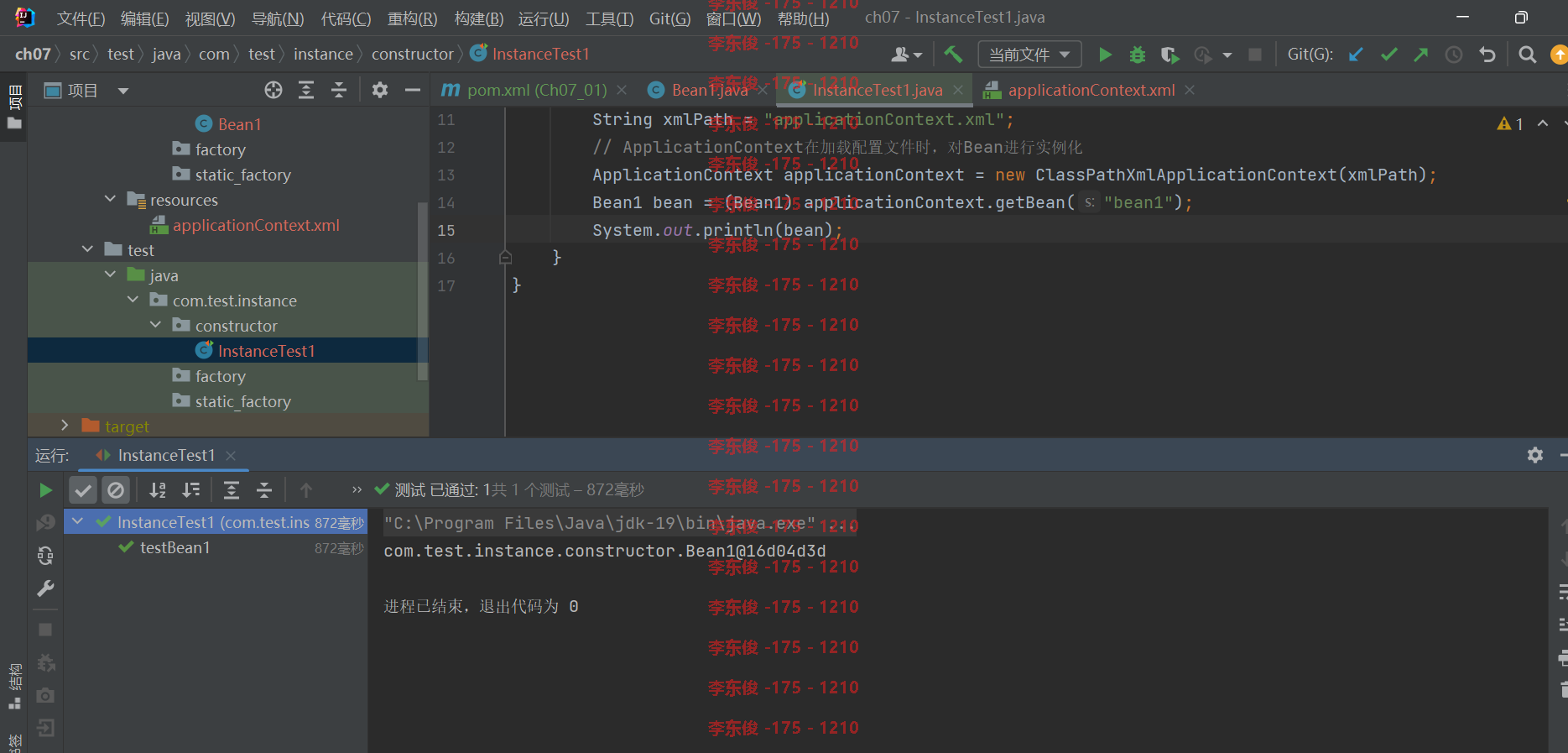The height and width of the screenshot is (753, 1568).
Task: Open the project view mode dropdown
Action: [x=123, y=91]
